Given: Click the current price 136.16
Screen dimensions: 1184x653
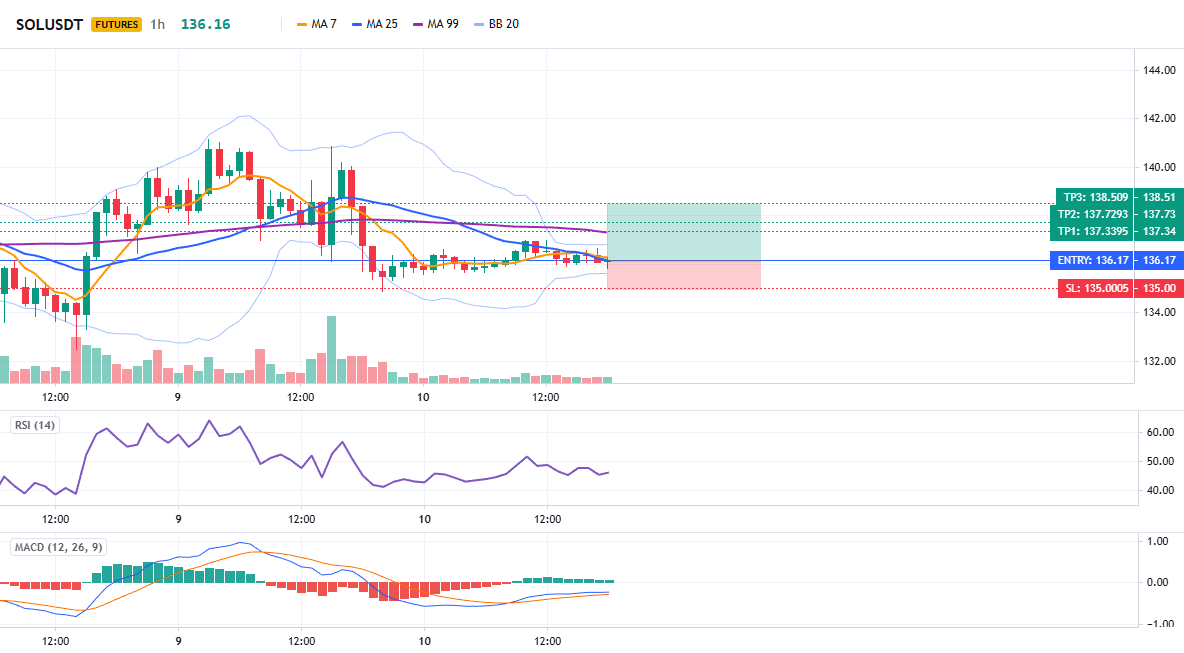Looking at the screenshot, I should point(205,24).
